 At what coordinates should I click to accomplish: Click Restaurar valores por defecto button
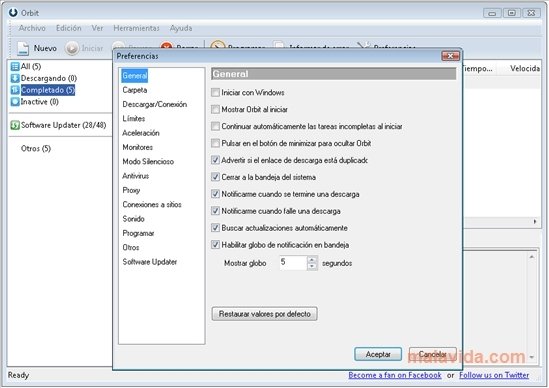coord(265,314)
